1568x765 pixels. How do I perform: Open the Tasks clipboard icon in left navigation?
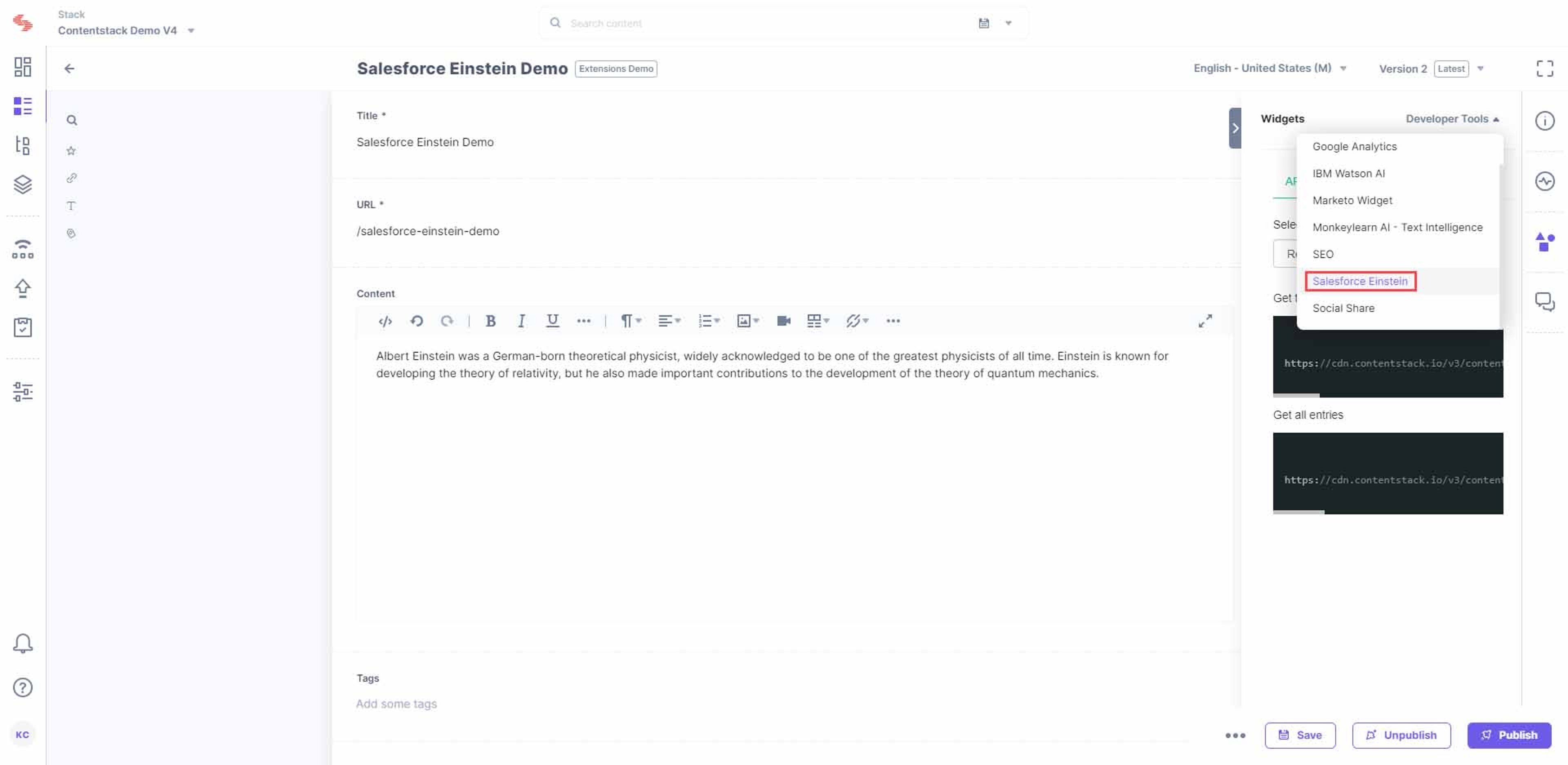click(22, 327)
